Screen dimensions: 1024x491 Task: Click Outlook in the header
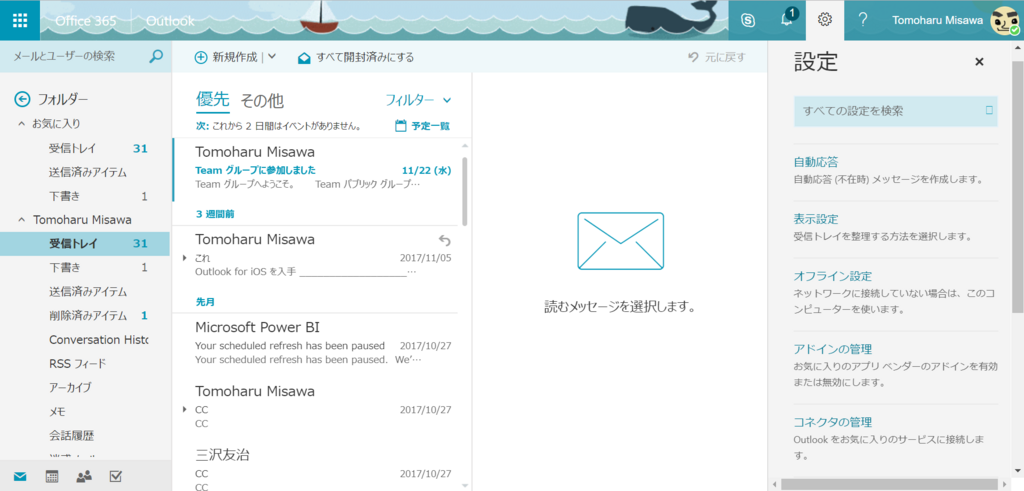pos(170,21)
